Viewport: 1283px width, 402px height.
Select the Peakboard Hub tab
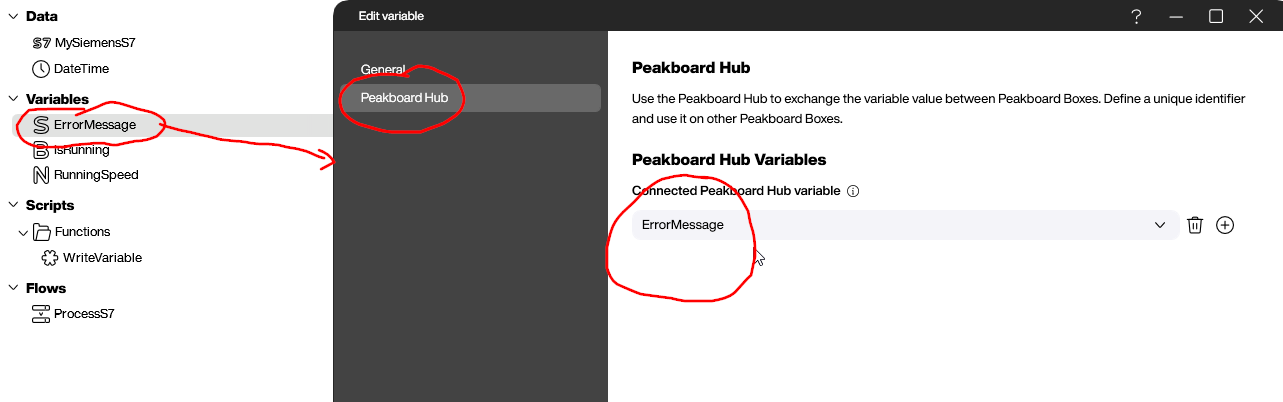[471, 98]
